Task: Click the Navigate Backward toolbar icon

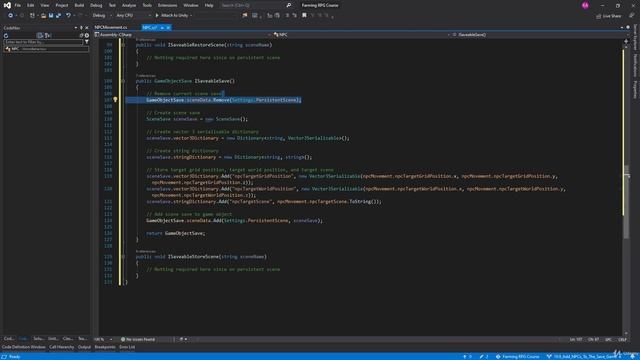Action: (x=10, y=16)
